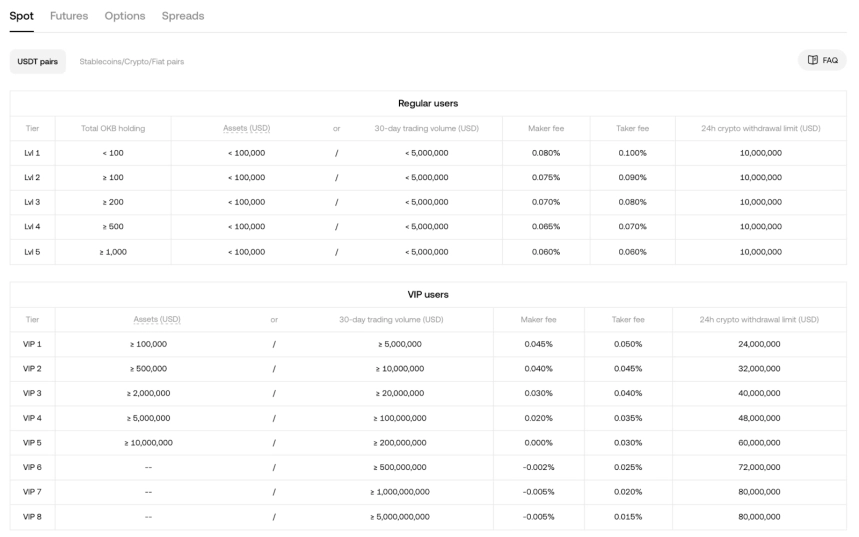
Task: Click Assets (USD) header in Regular users table
Action: (246, 128)
